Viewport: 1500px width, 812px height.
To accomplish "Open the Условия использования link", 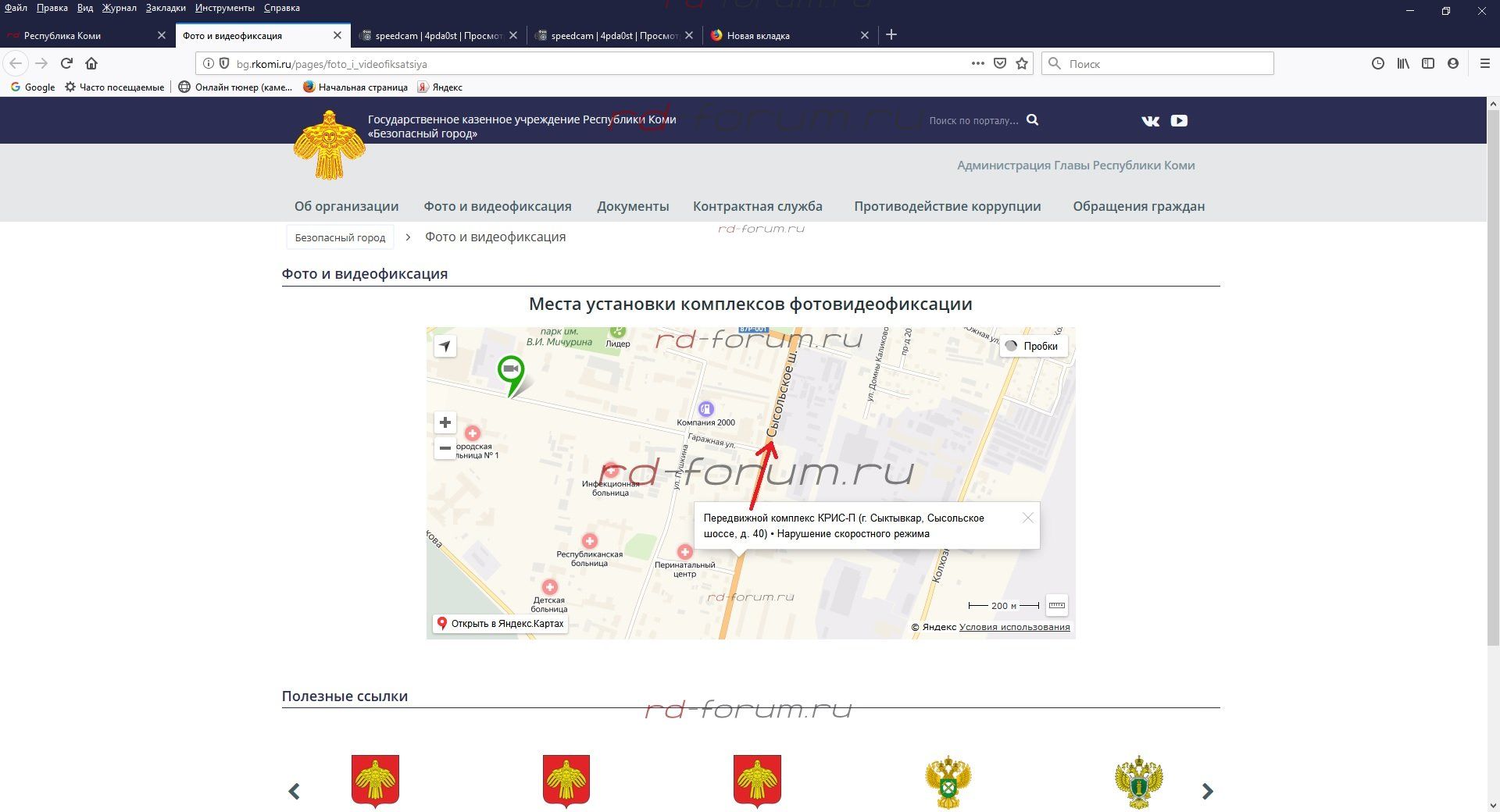I will [1014, 627].
